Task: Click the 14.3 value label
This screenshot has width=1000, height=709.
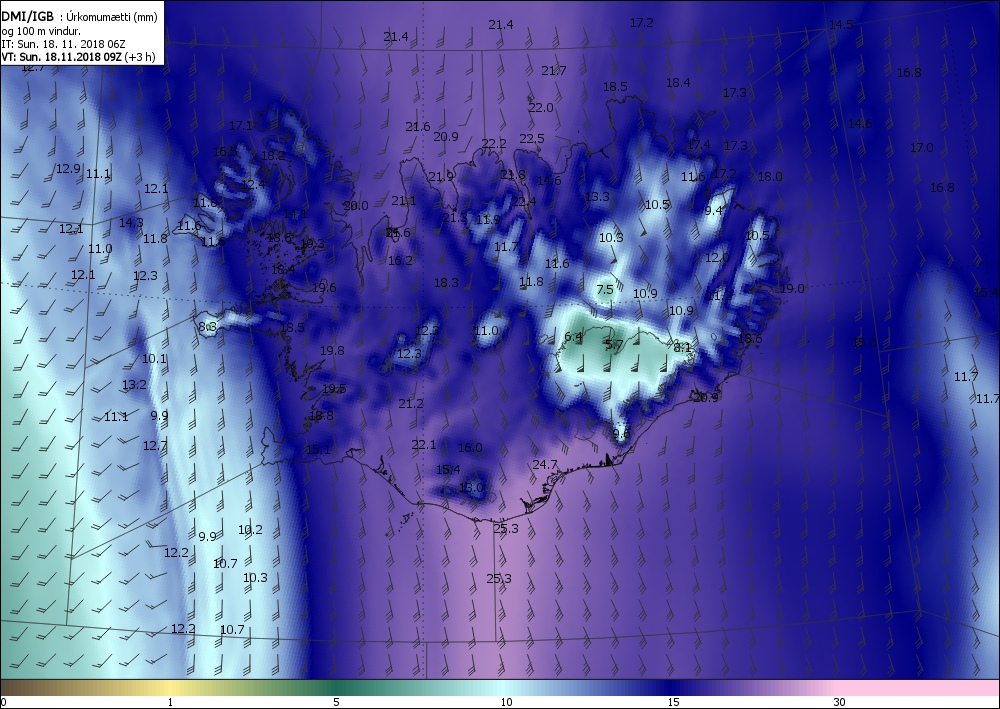Action: tap(131, 223)
